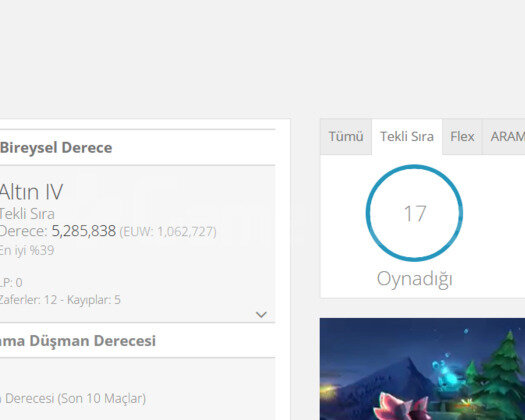Switch to the Tümü tab
This screenshot has height=420, width=525.
(346, 137)
